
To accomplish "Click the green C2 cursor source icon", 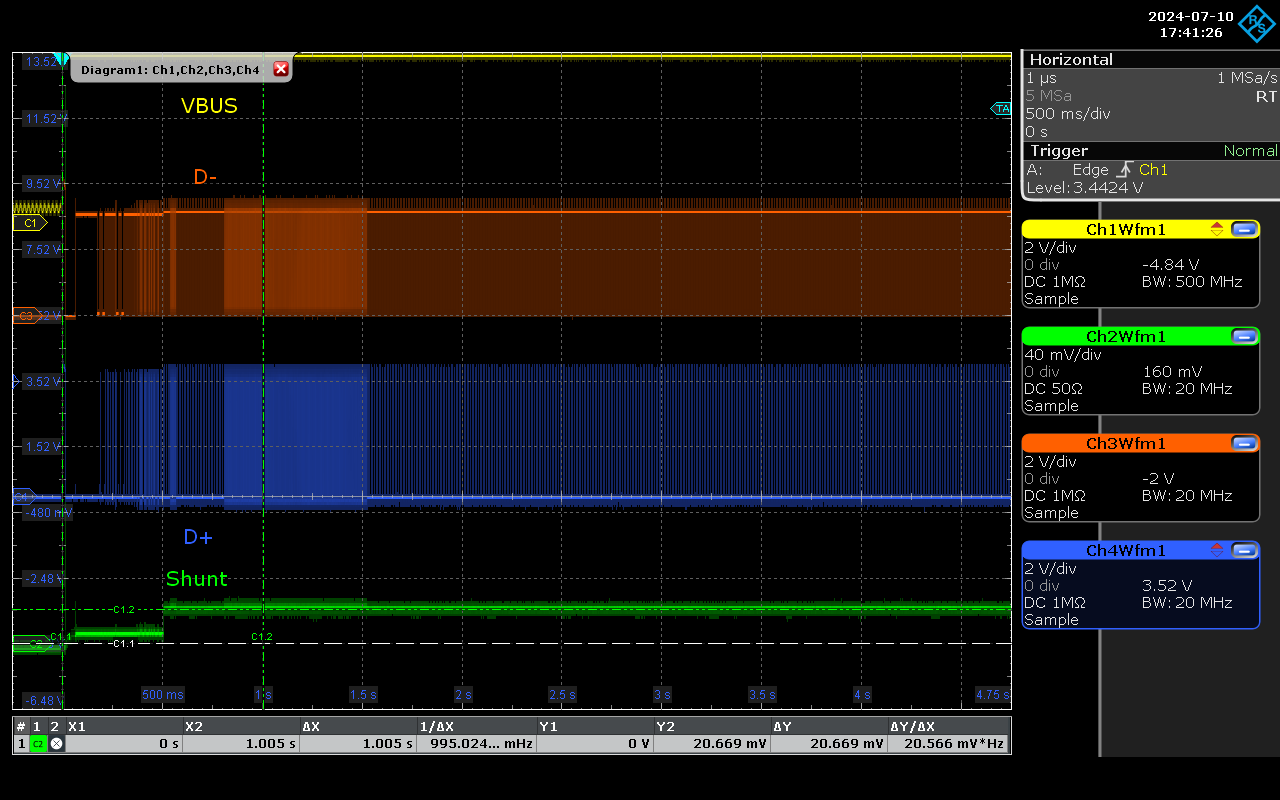I will coord(38,744).
